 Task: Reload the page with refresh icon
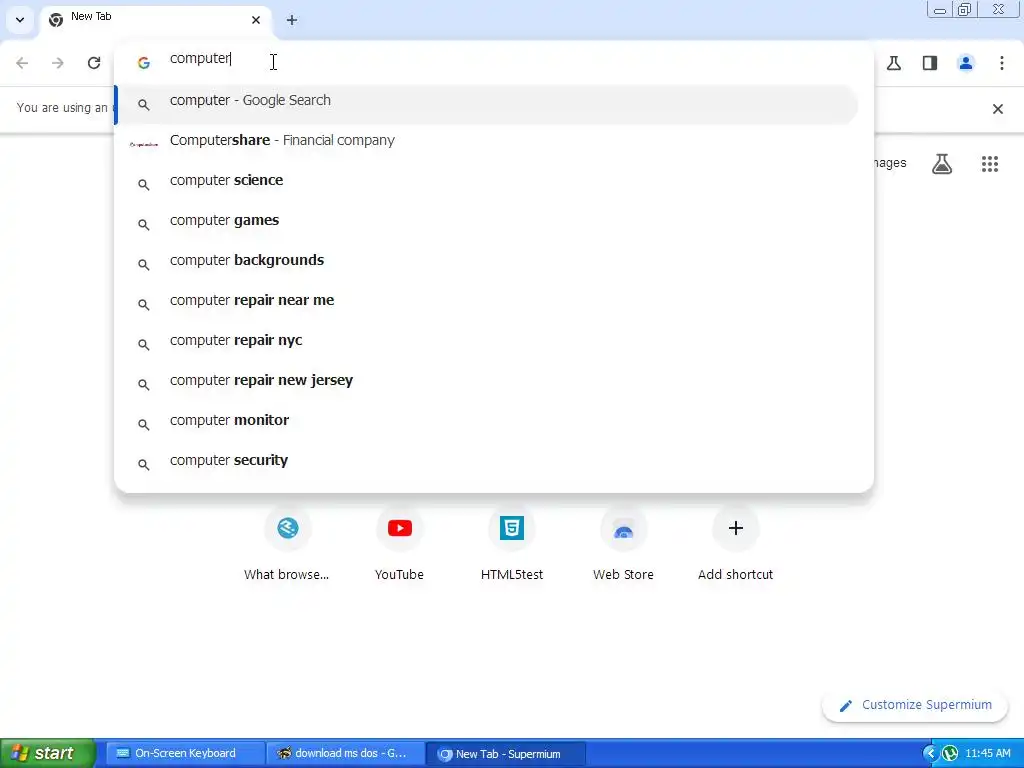[x=94, y=63]
